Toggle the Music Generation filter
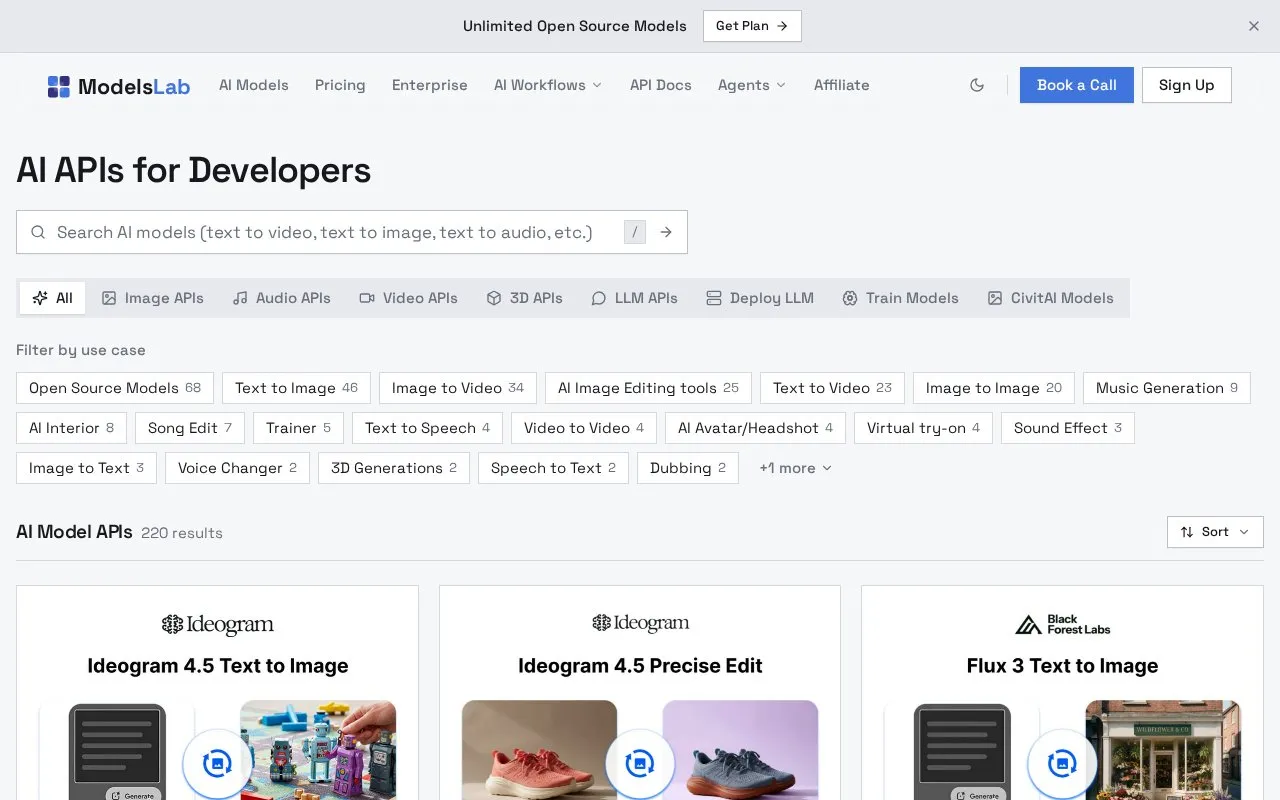The image size is (1280, 800). 1167,388
